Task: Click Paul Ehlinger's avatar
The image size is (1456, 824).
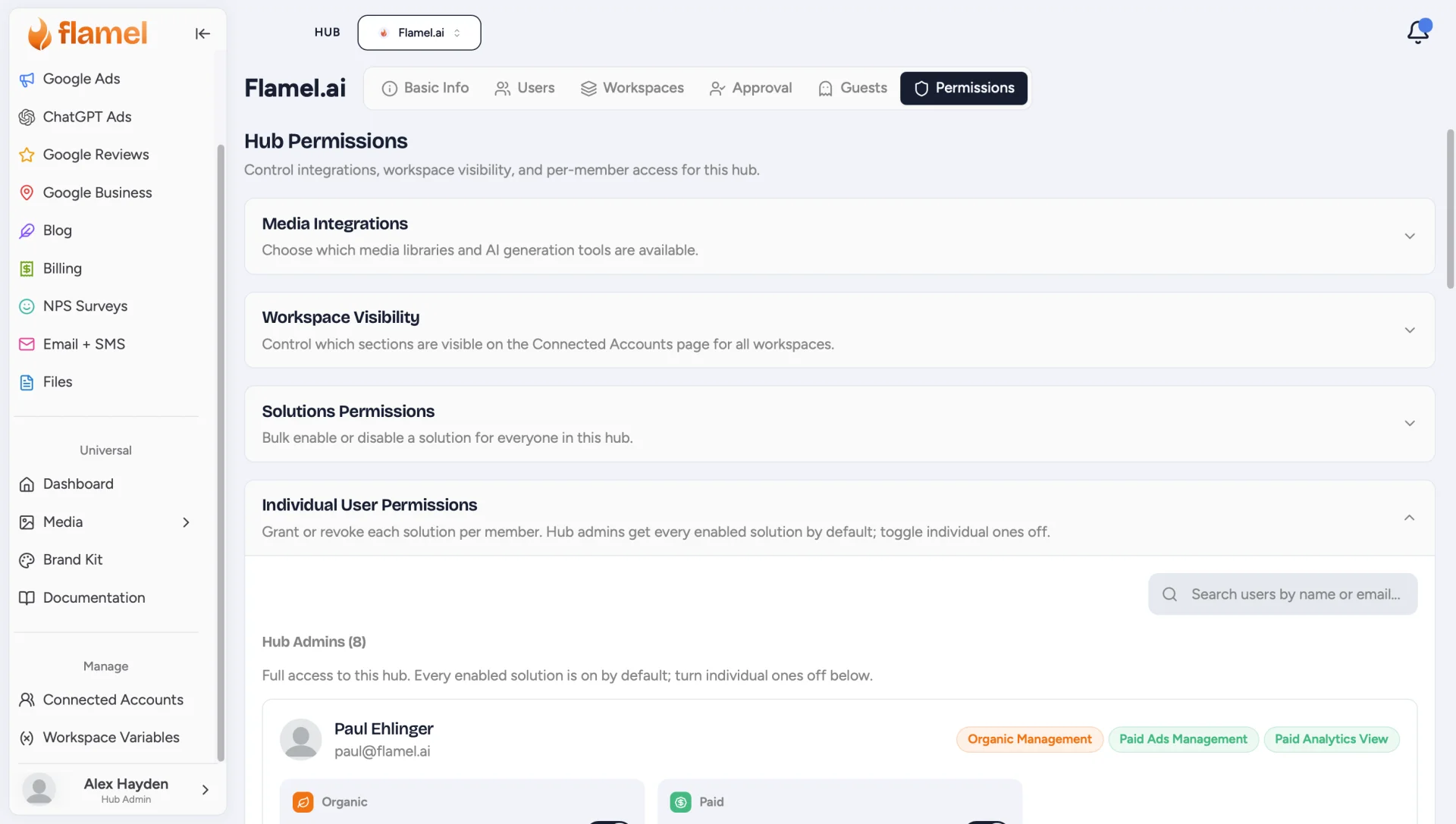Action: click(301, 739)
